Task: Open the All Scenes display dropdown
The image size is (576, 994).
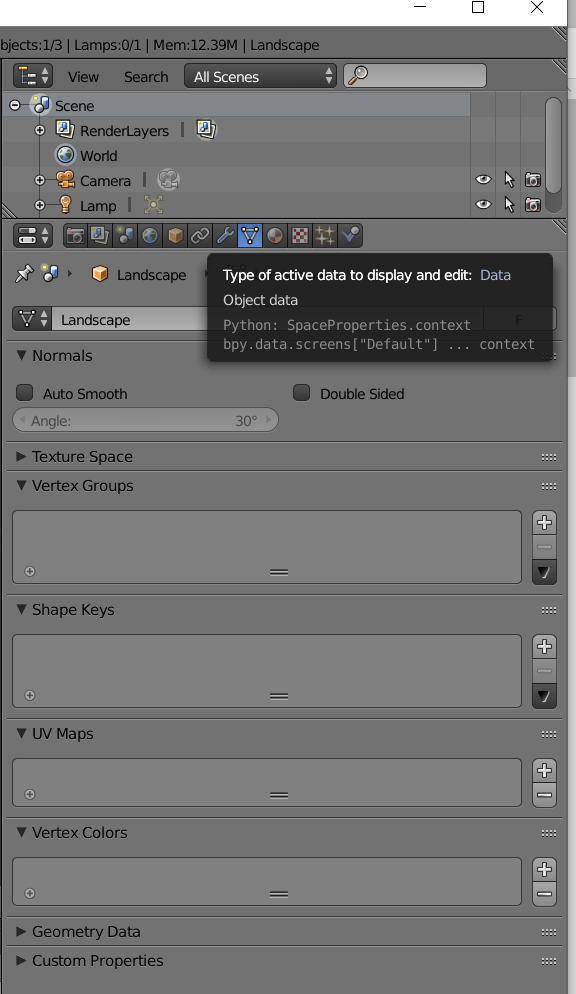Action: [x=260, y=77]
